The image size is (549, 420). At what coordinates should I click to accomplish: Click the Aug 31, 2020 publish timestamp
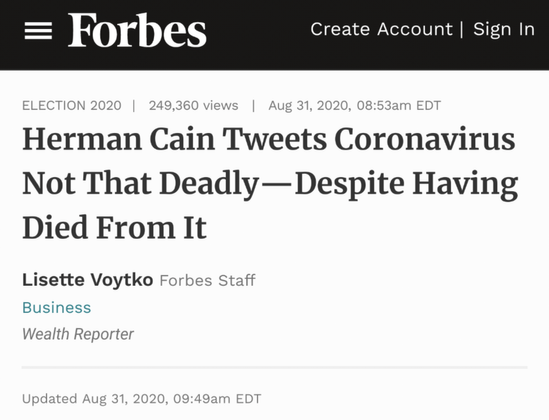coord(354,105)
